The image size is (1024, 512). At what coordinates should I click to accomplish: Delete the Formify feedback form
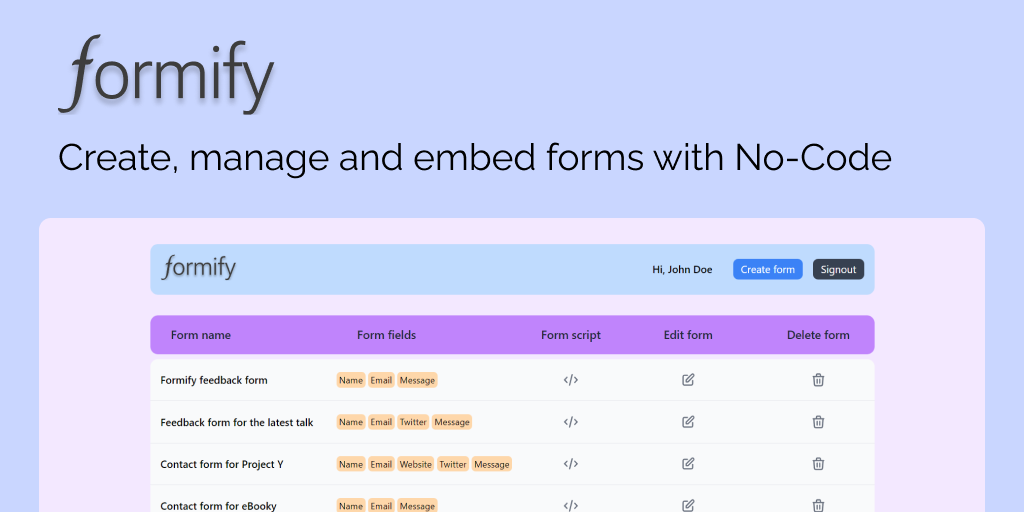click(818, 380)
